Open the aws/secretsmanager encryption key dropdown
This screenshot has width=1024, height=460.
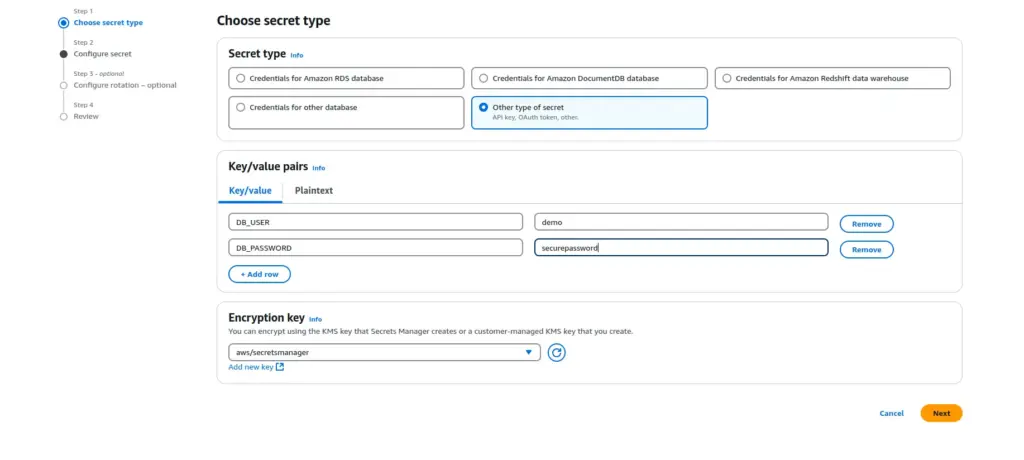(384, 352)
